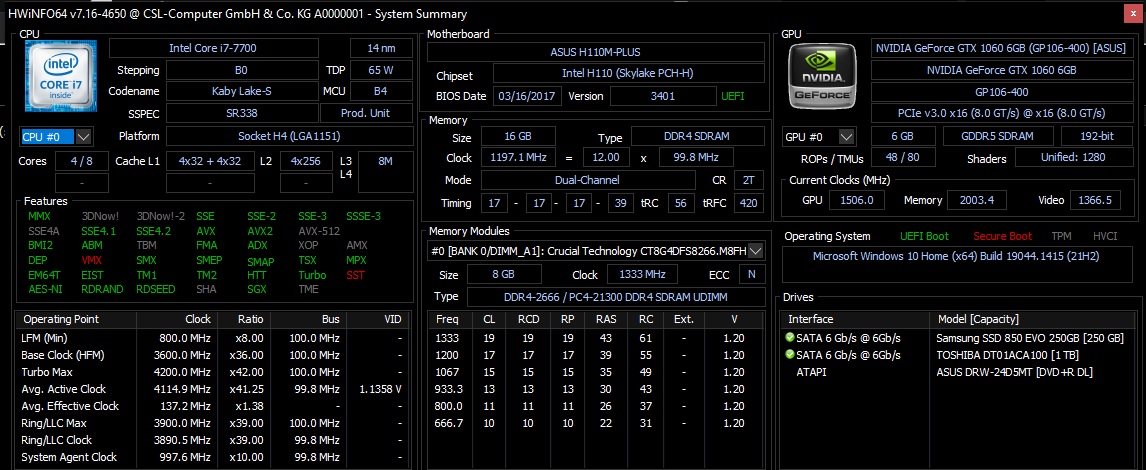
Task: Click the red Secure Boot label
Action: [1003, 236]
